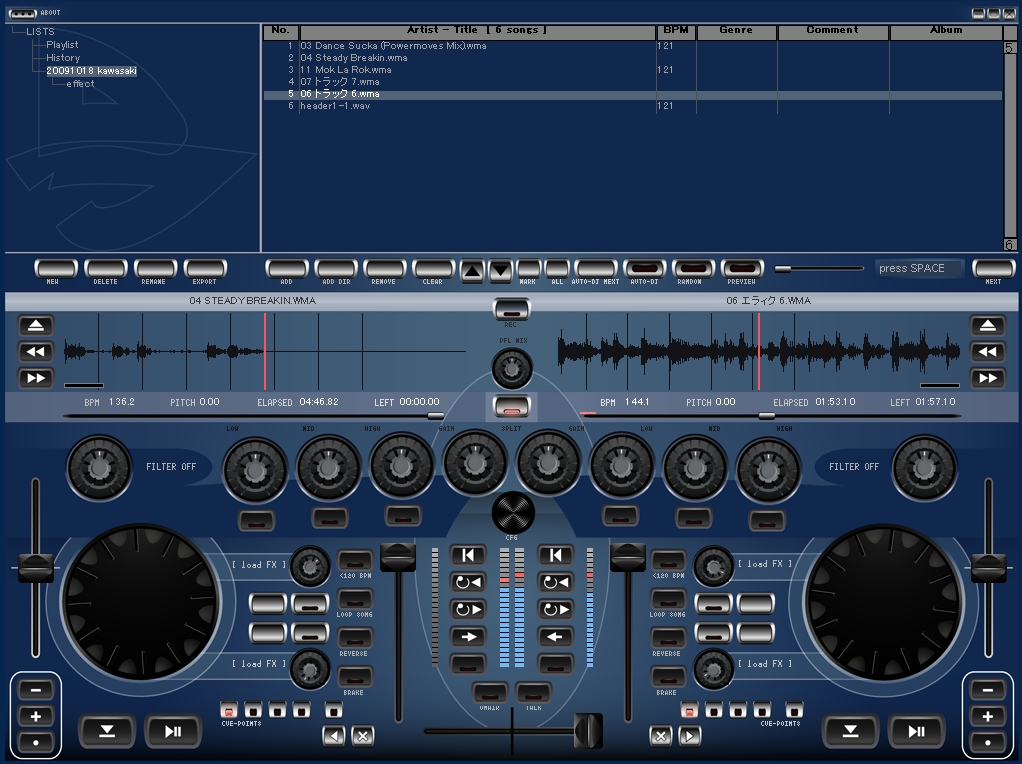Sort by the Artist - Title column

(477, 31)
